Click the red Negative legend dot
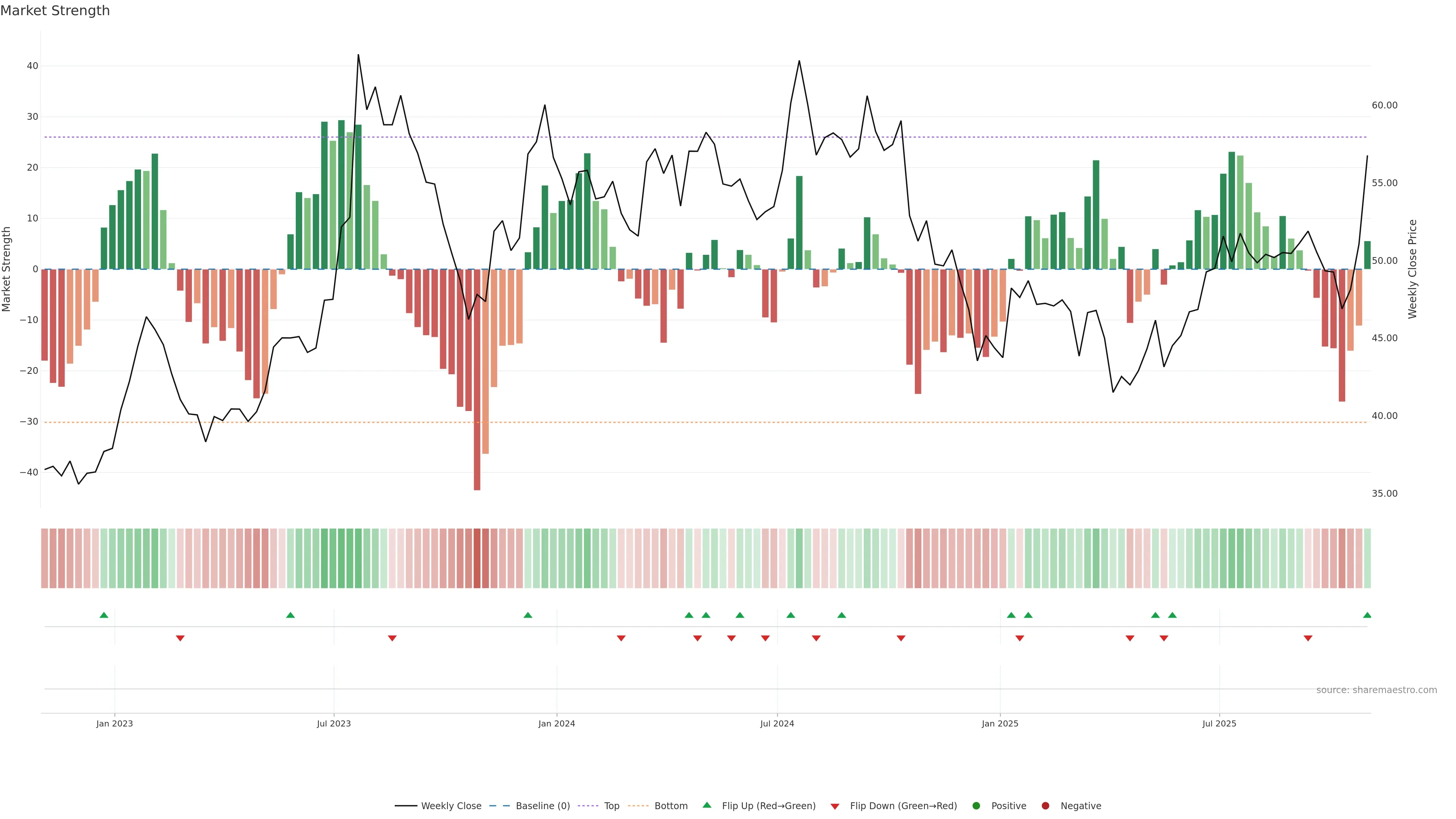The image size is (1456, 819). pos(1045,806)
